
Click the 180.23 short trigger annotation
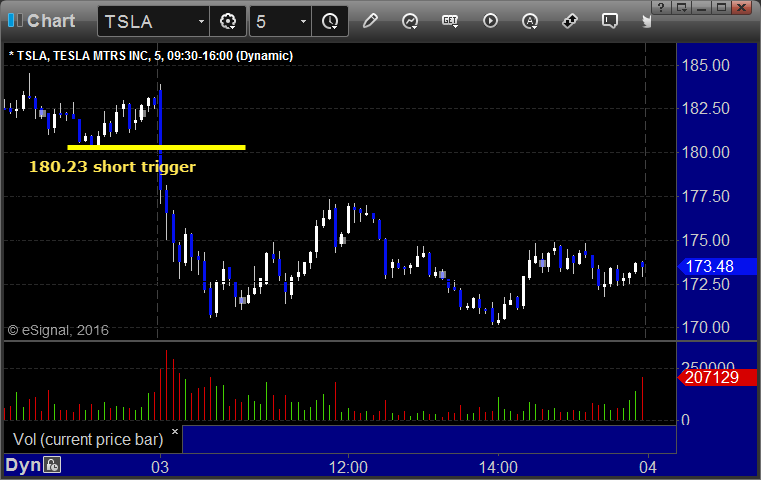113,166
